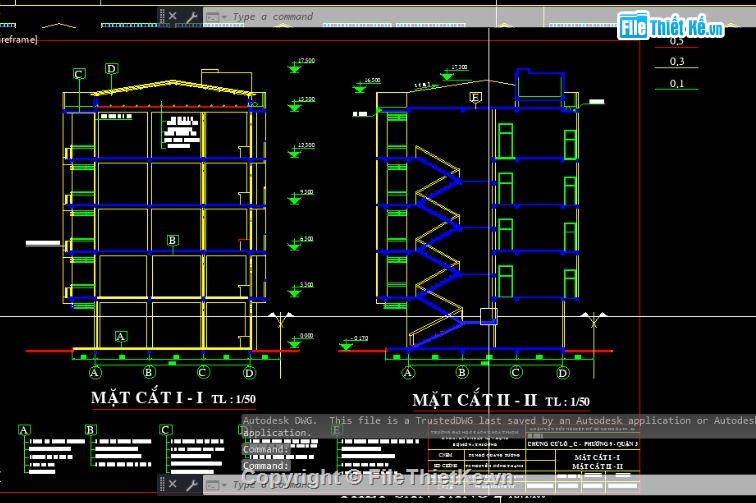Close the bottom command line with its X icon

click(173, 484)
